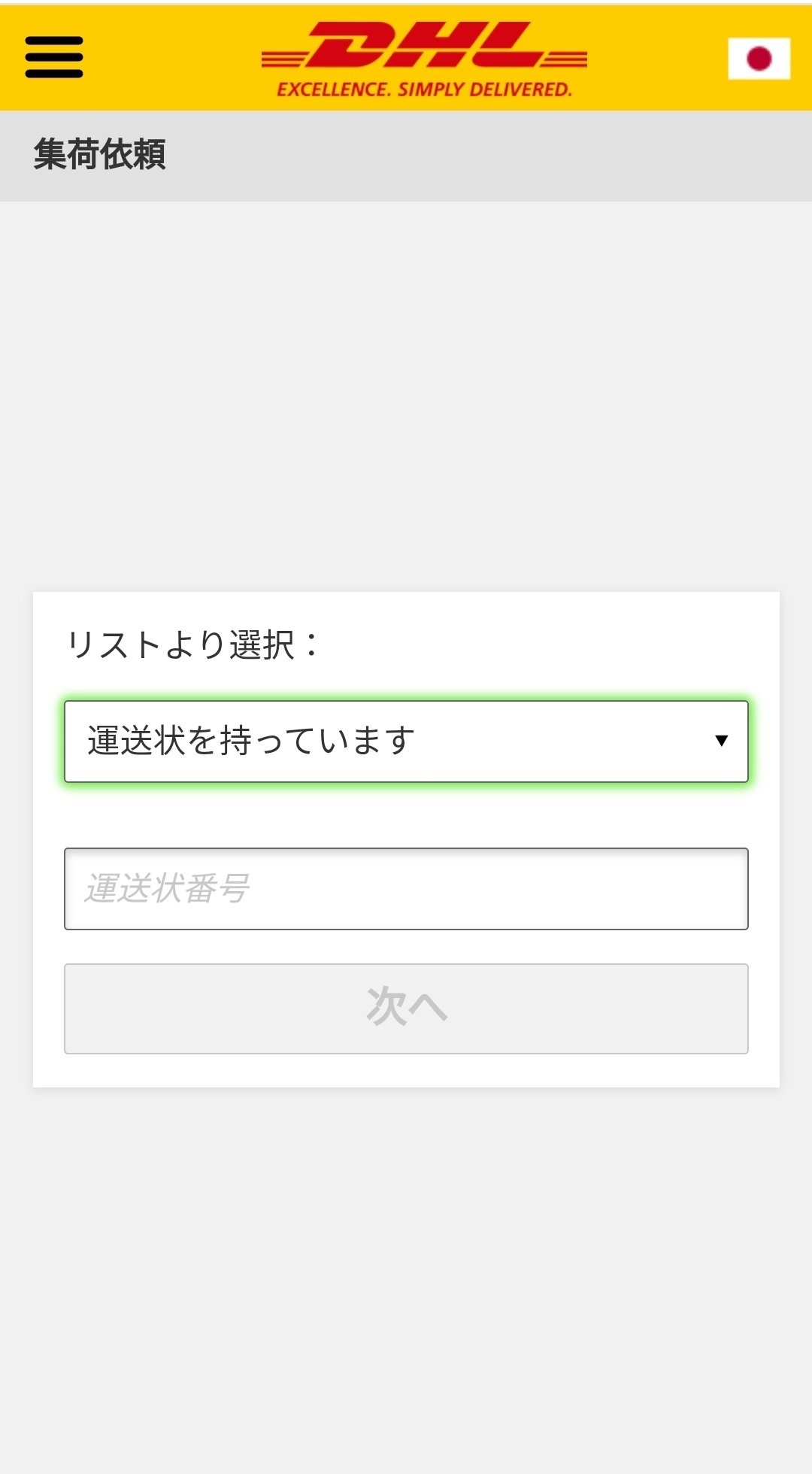Change region via the red circle flag
This screenshot has width=812, height=1474.
pos(759,58)
